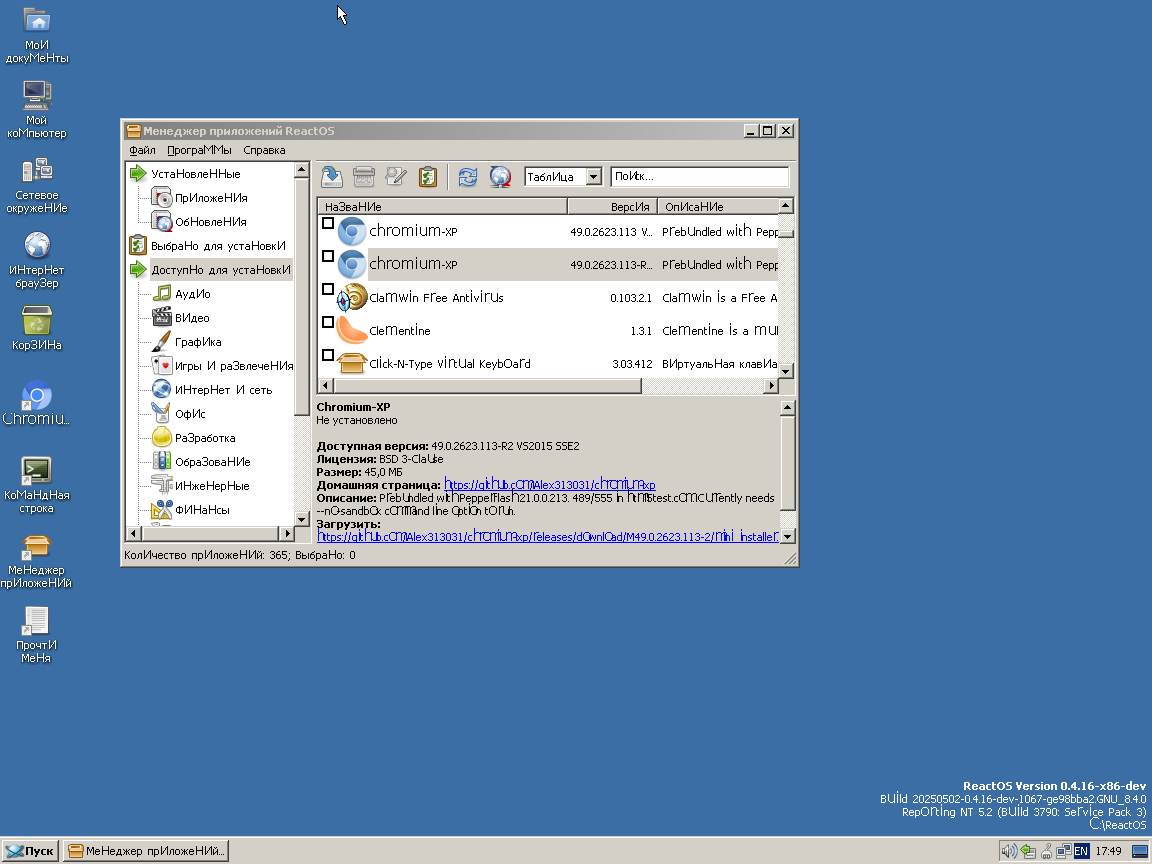Select Интернет браузер desktop icon

37,260
